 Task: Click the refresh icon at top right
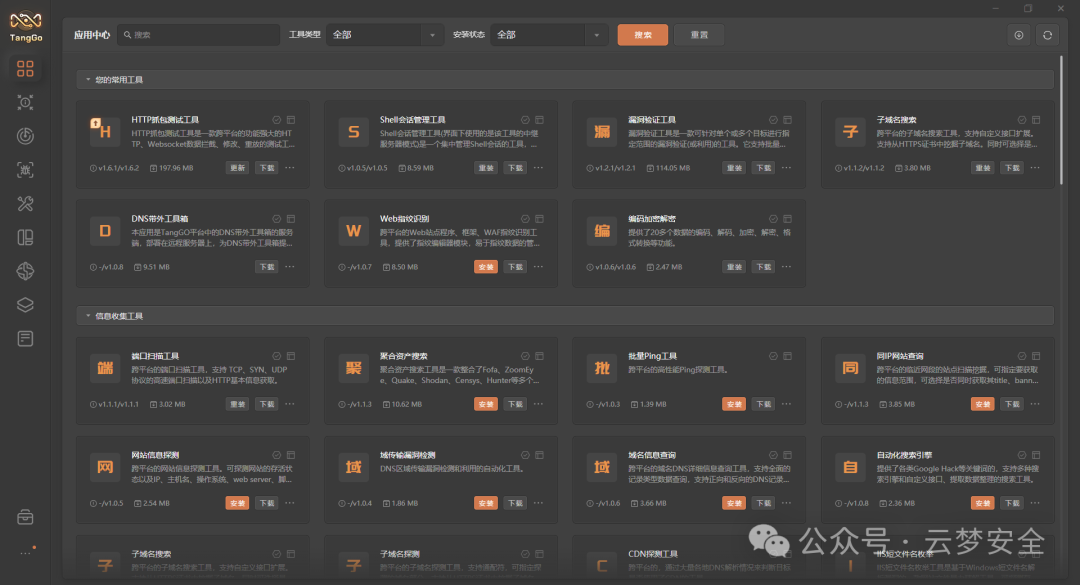[x=1048, y=35]
